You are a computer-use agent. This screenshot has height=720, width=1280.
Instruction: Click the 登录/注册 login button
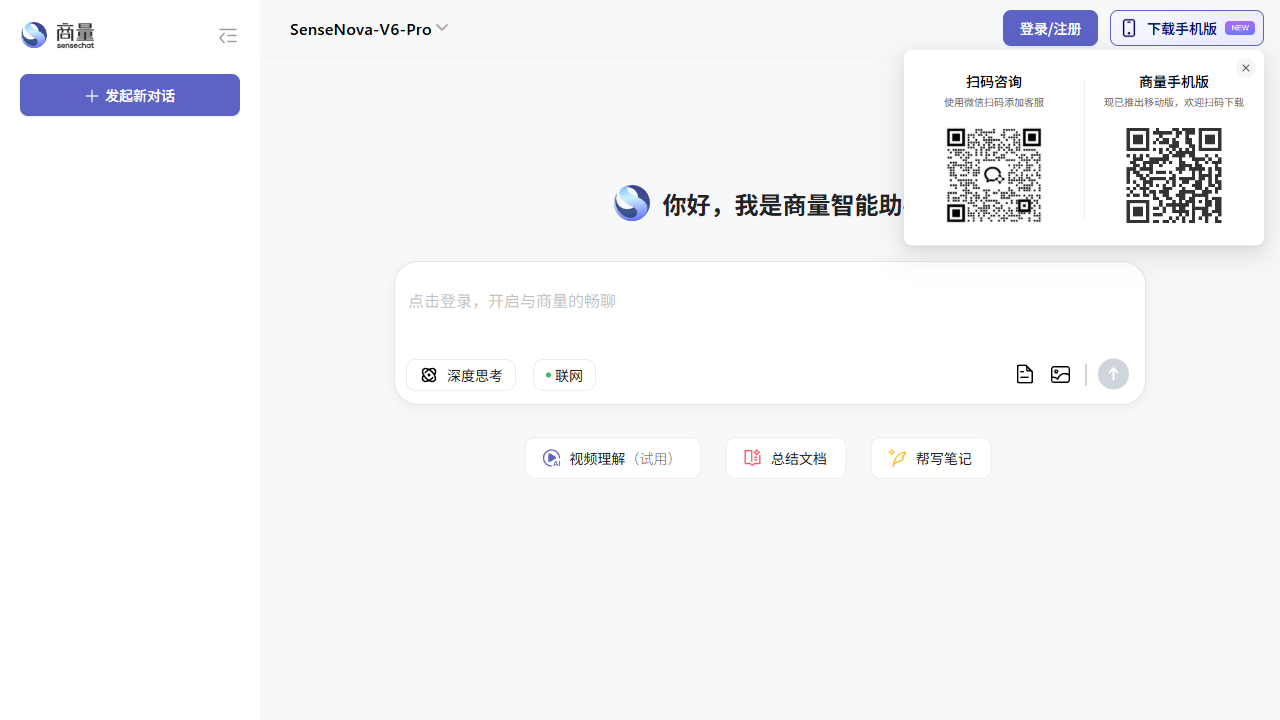coord(1050,28)
